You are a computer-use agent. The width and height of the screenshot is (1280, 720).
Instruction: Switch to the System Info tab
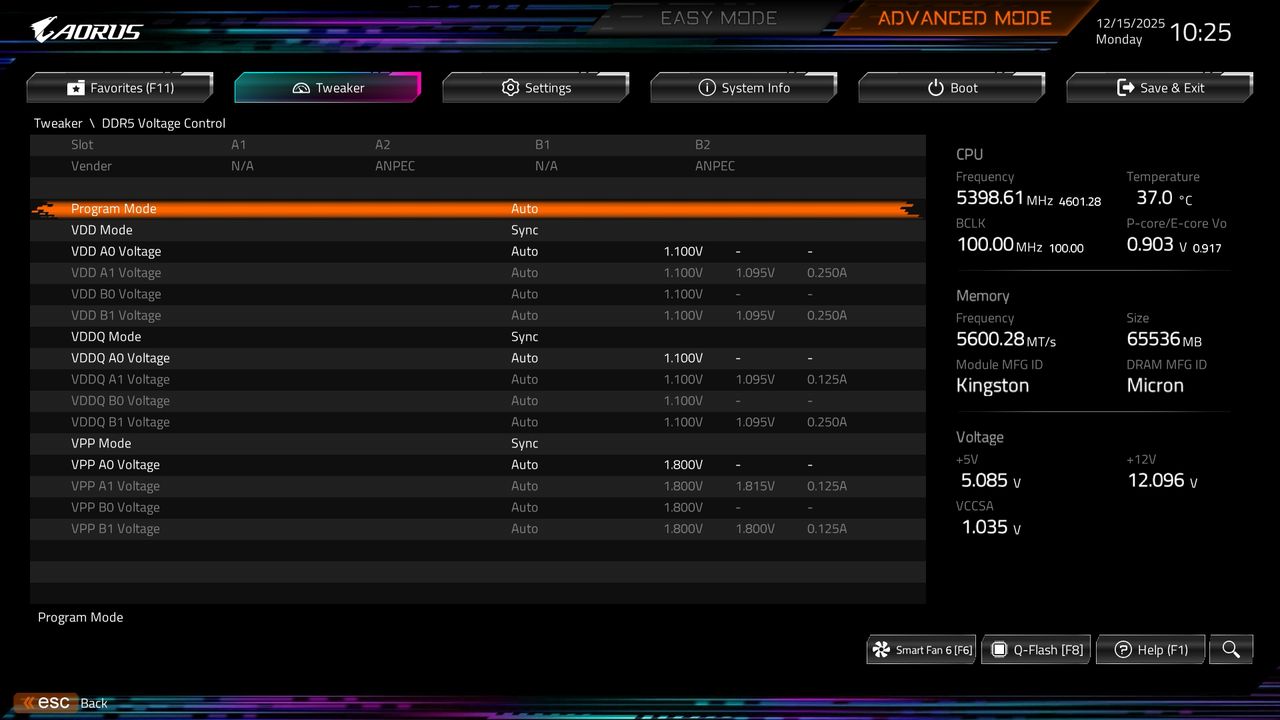click(744, 87)
